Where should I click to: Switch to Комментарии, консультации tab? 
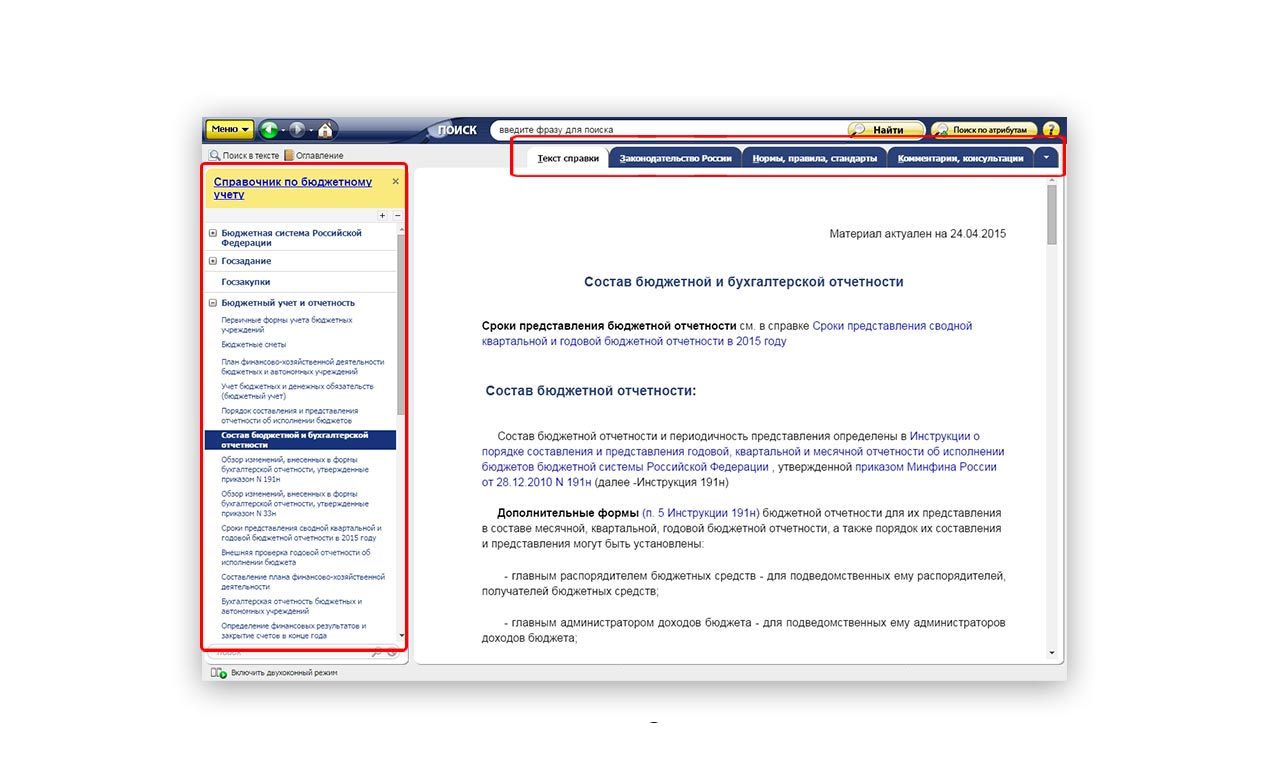tap(960, 158)
